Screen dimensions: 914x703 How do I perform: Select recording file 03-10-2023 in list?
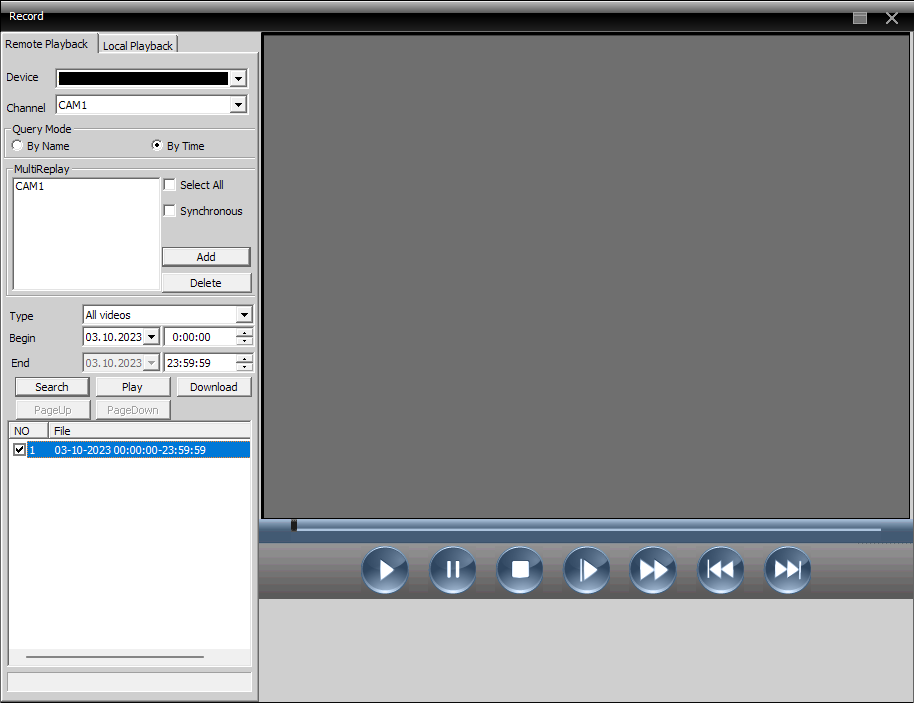click(x=130, y=451)
